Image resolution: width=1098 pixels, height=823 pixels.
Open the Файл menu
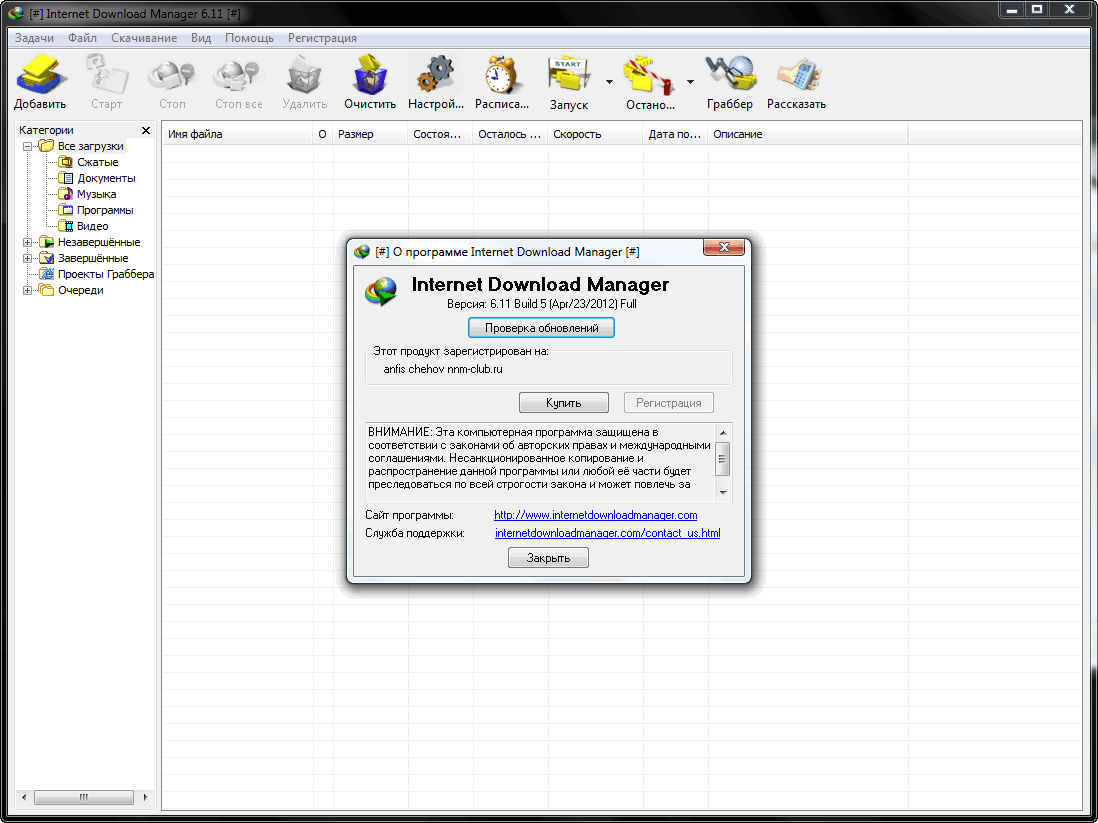coord(83,38)
